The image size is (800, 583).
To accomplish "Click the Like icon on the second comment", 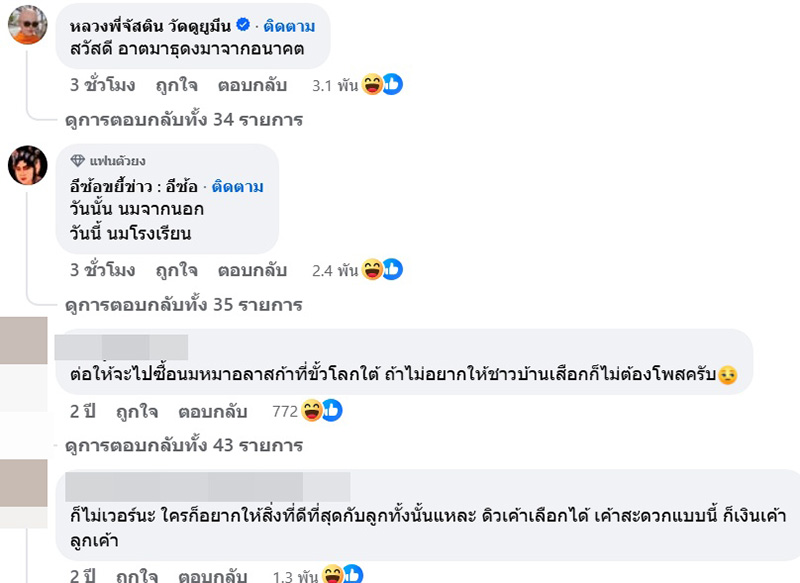I will coord(393,267).
